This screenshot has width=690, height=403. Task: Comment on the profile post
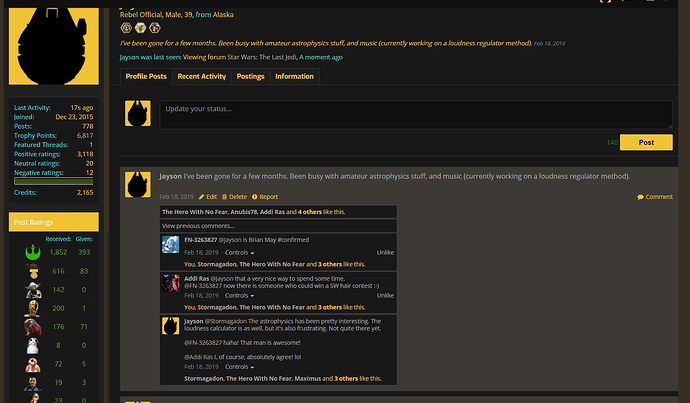point(655,197)
